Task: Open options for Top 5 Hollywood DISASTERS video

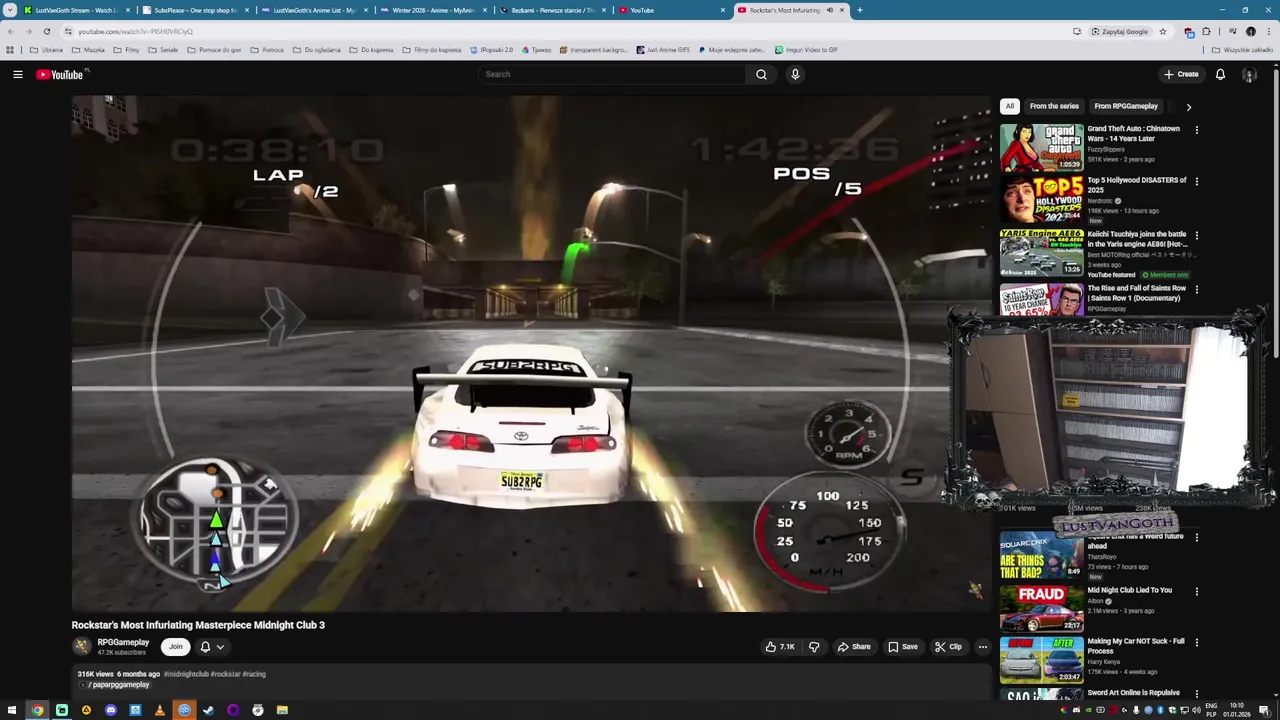Action: [x=1196, y=181]
